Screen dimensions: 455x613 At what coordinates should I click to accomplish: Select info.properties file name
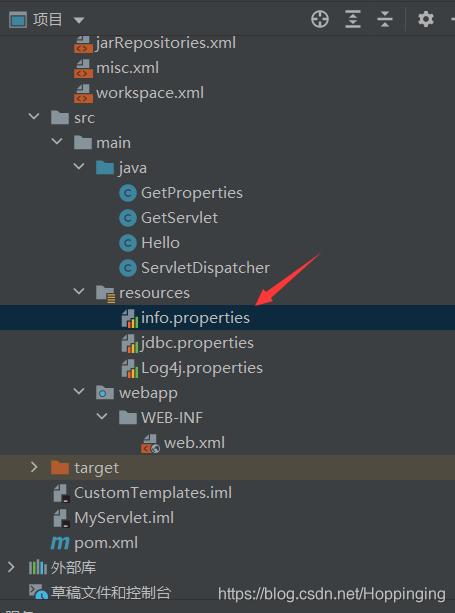pos(195,318)
